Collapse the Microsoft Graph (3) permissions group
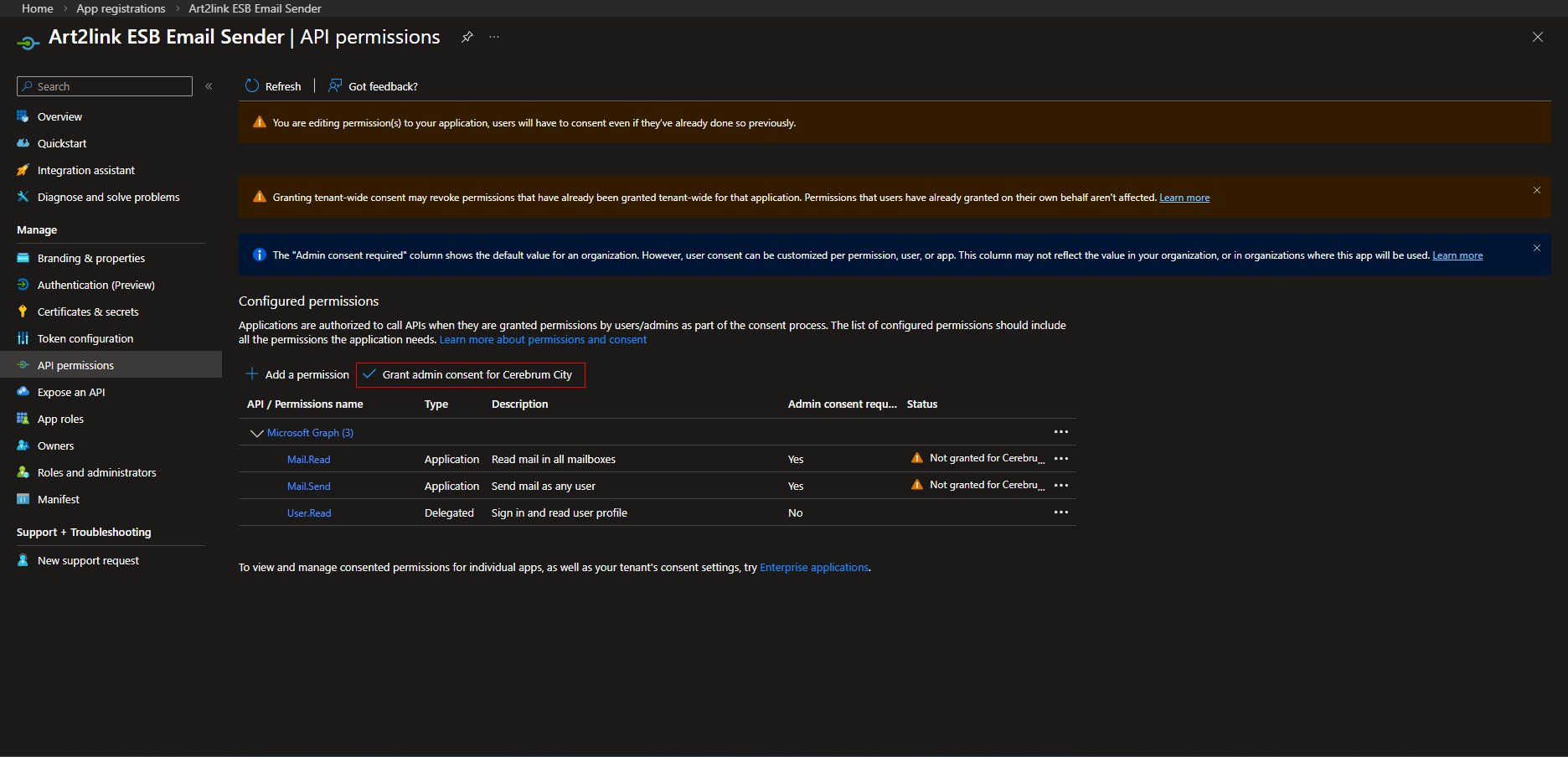Screen dimensions: 1568x757 coord(256,433)
